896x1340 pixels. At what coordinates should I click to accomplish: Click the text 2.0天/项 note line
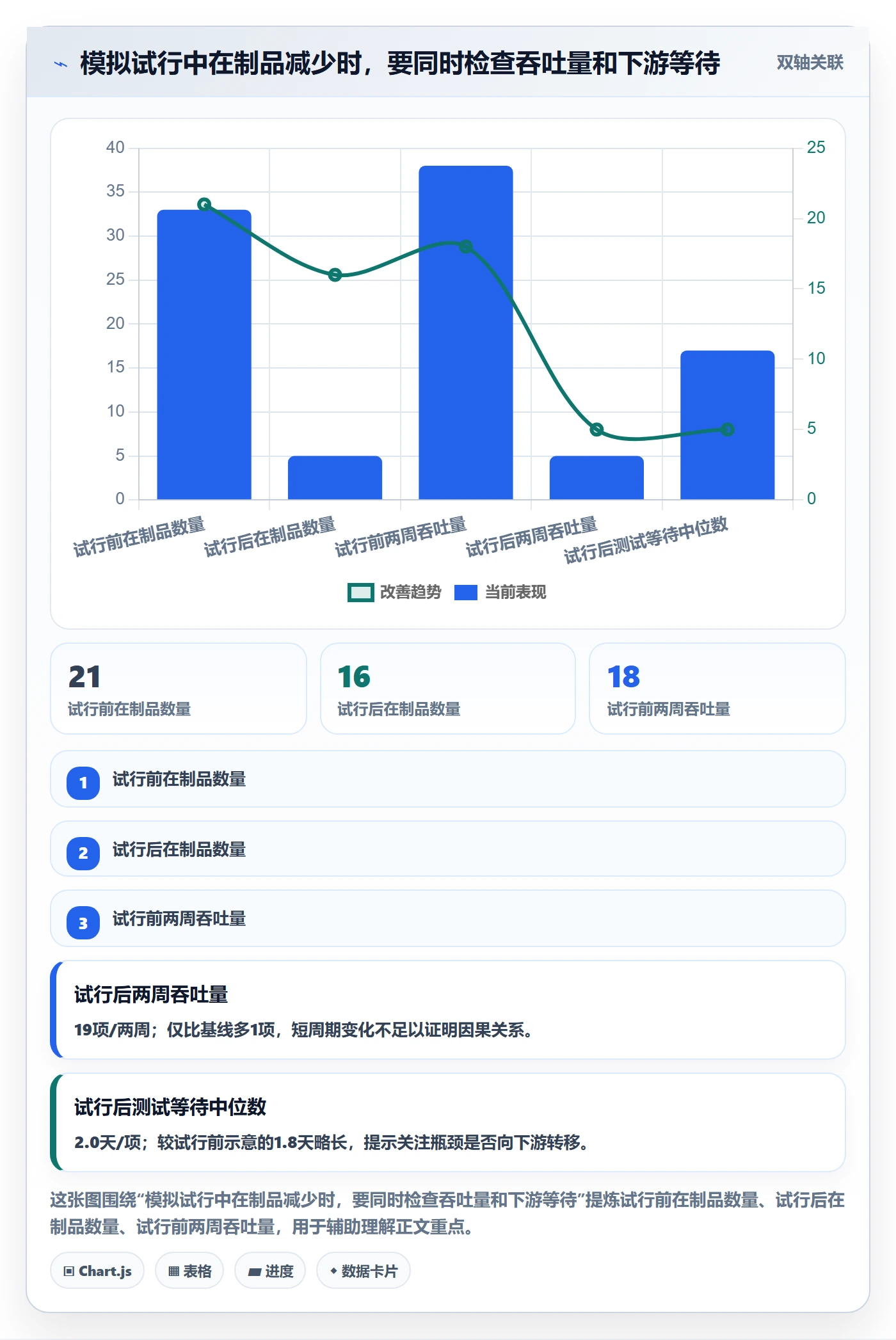[x=332, y=1142]
